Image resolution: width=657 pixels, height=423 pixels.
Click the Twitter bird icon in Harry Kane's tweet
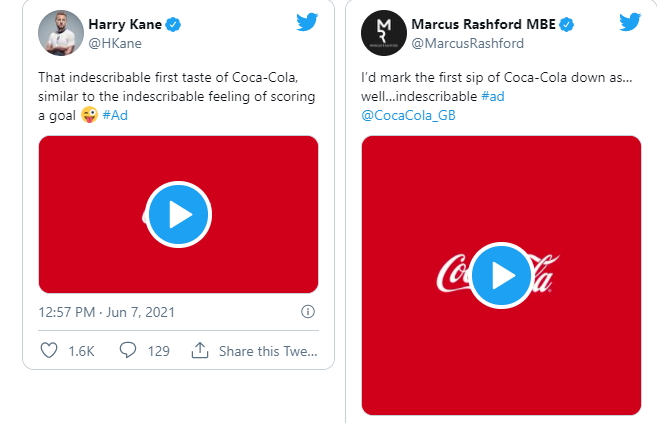[x=307, y=23]
